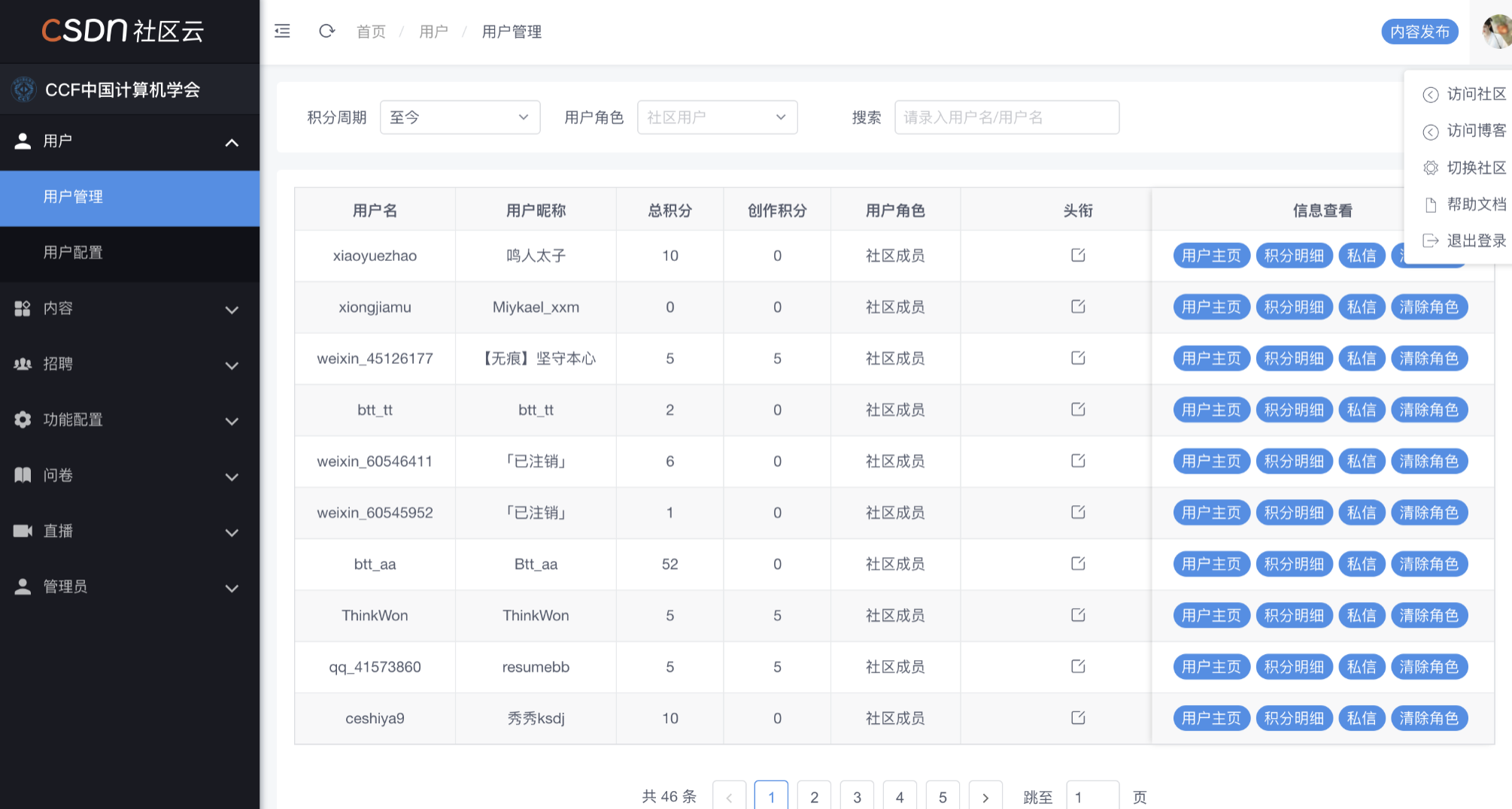Viewport: 1512px width, 809px height.
Task: Click the previous page arrow
Action: pyautogui.click(x=729, y=796)
